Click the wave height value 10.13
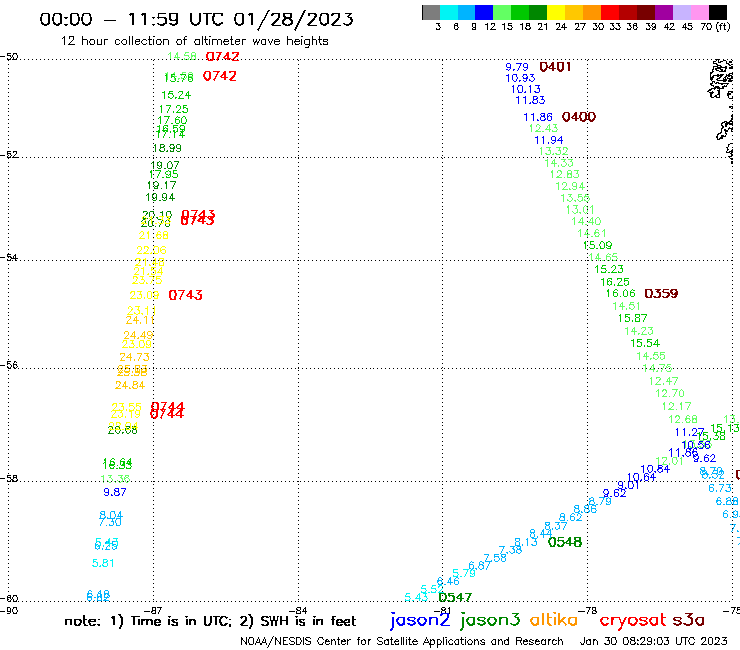740x650 pixels. [x=526, y=89]
